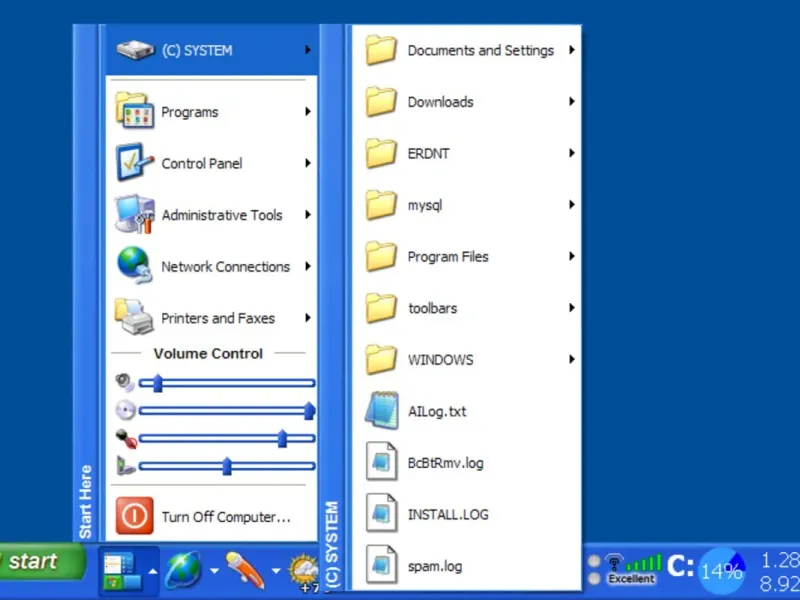Viewport: 800px width, 600px height.
Task: Expand the Control Panel submenu arrow
Action: 308,163
